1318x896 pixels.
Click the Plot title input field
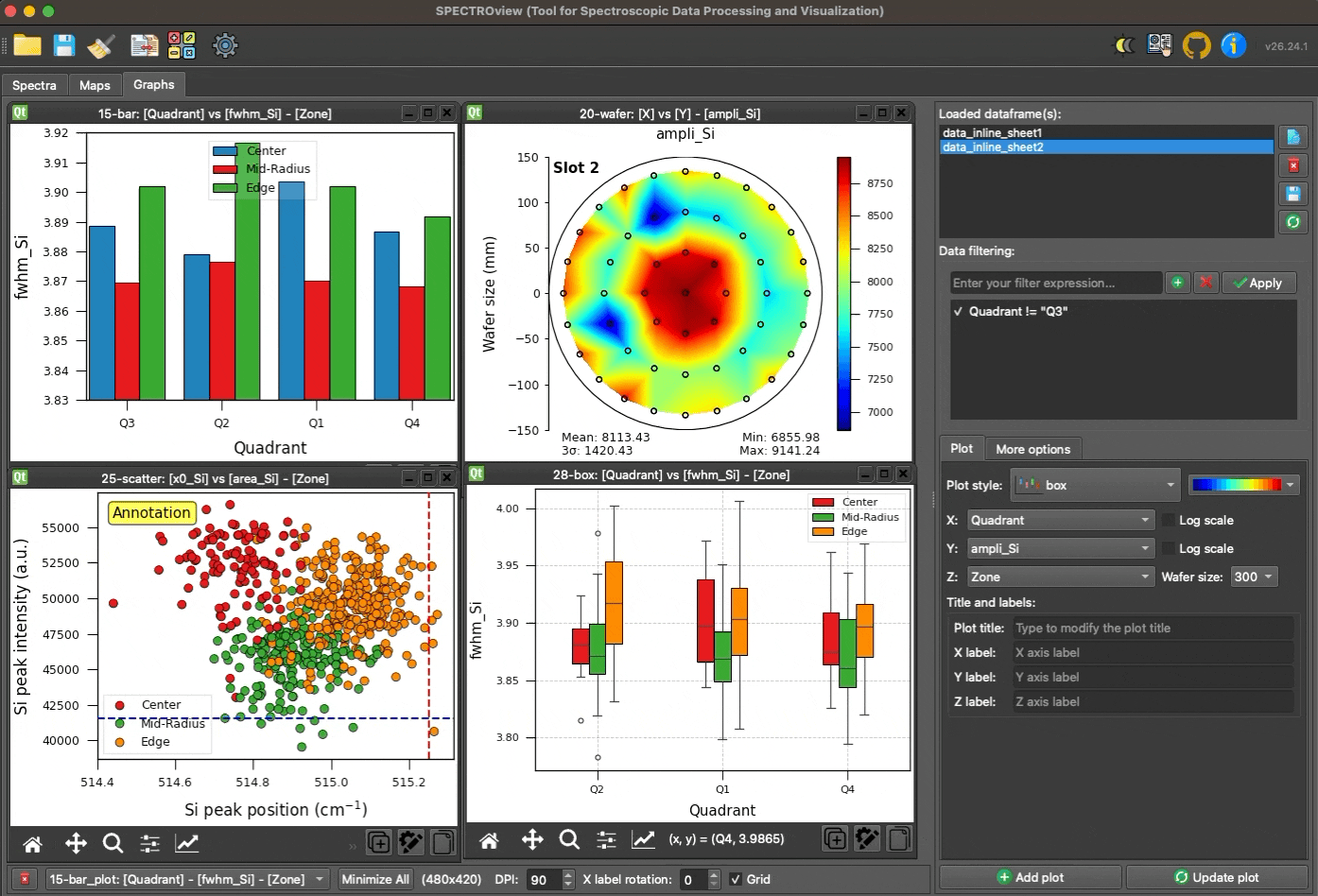[1153, 628]
